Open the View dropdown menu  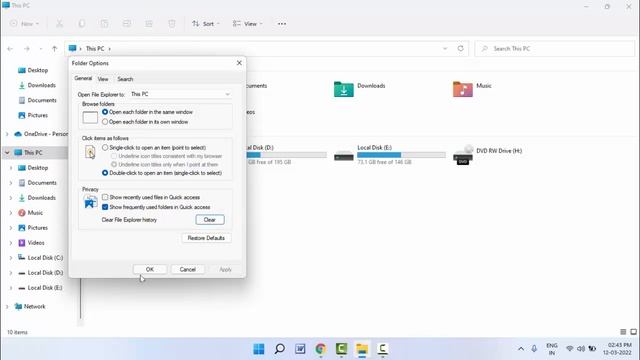coord(247,24)
